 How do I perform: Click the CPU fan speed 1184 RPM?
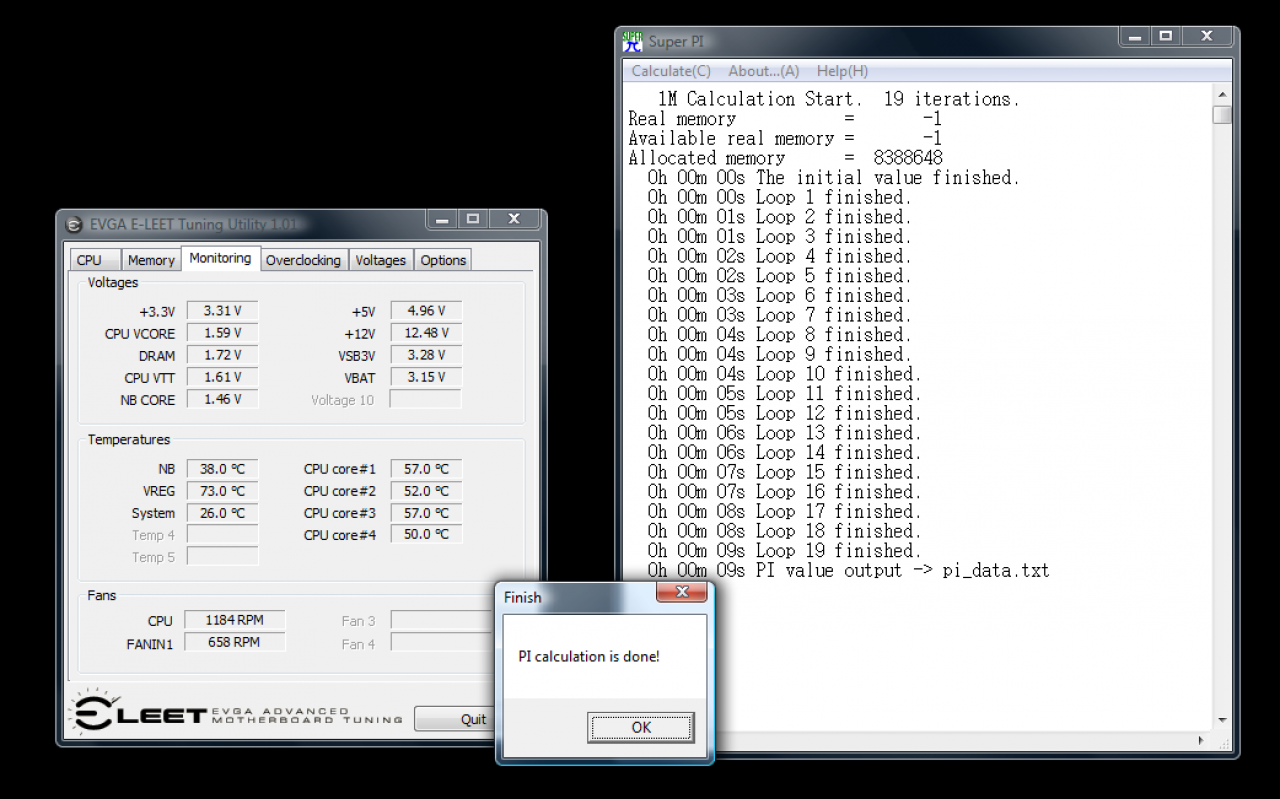pyautogui.click(x=235, y=620)
